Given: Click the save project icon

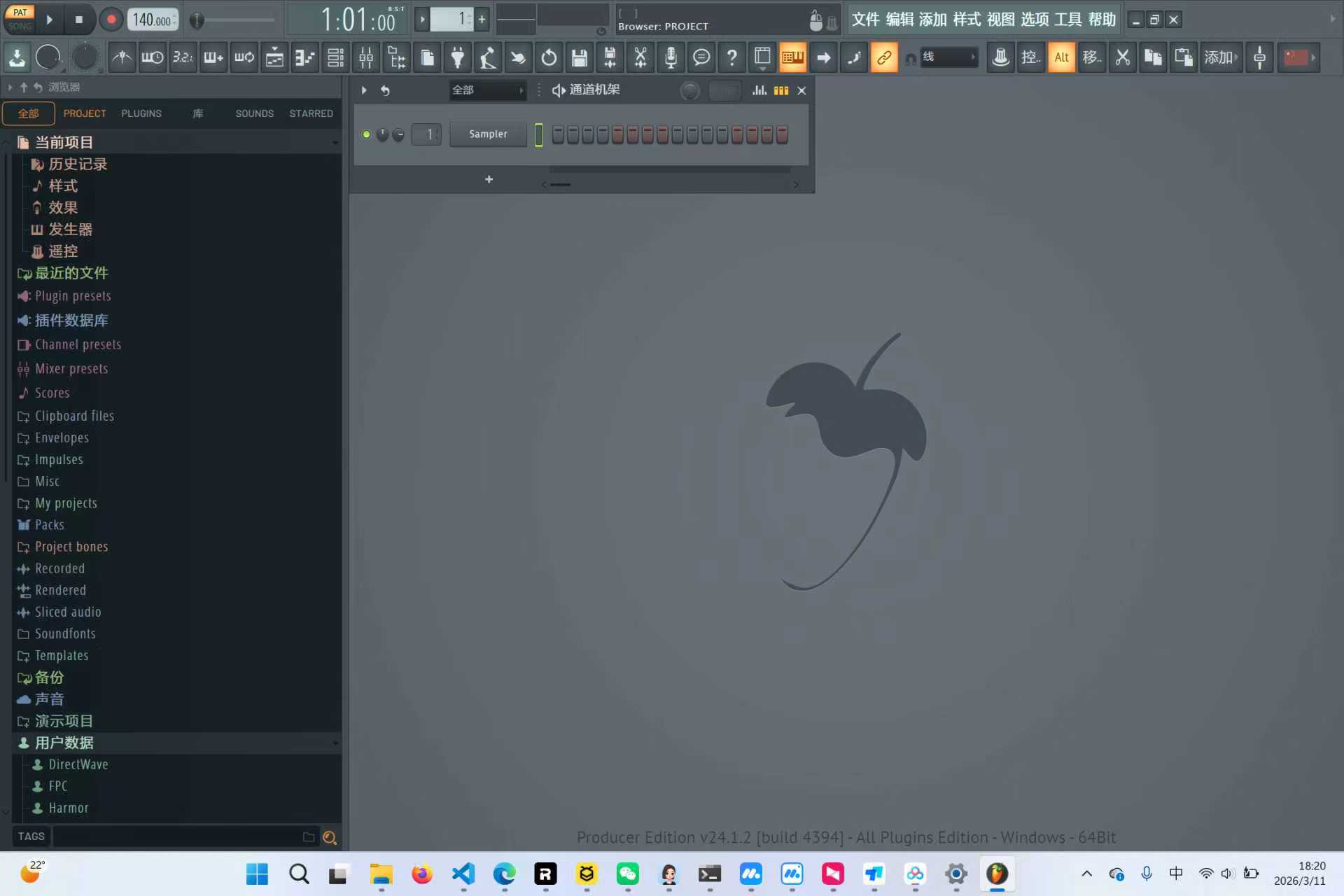Looking at the screenshot, I should (579, 57).
